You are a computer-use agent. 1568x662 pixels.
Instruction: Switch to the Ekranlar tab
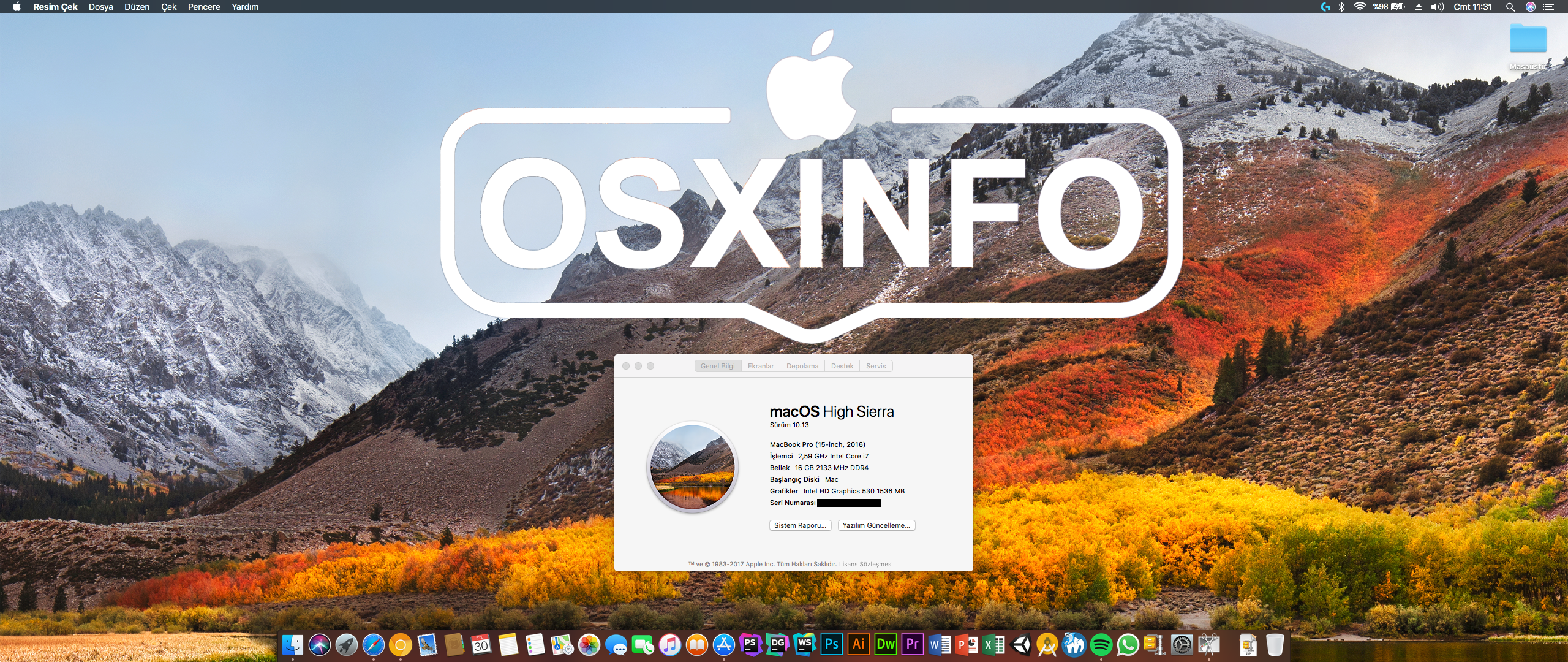point(760,366)
